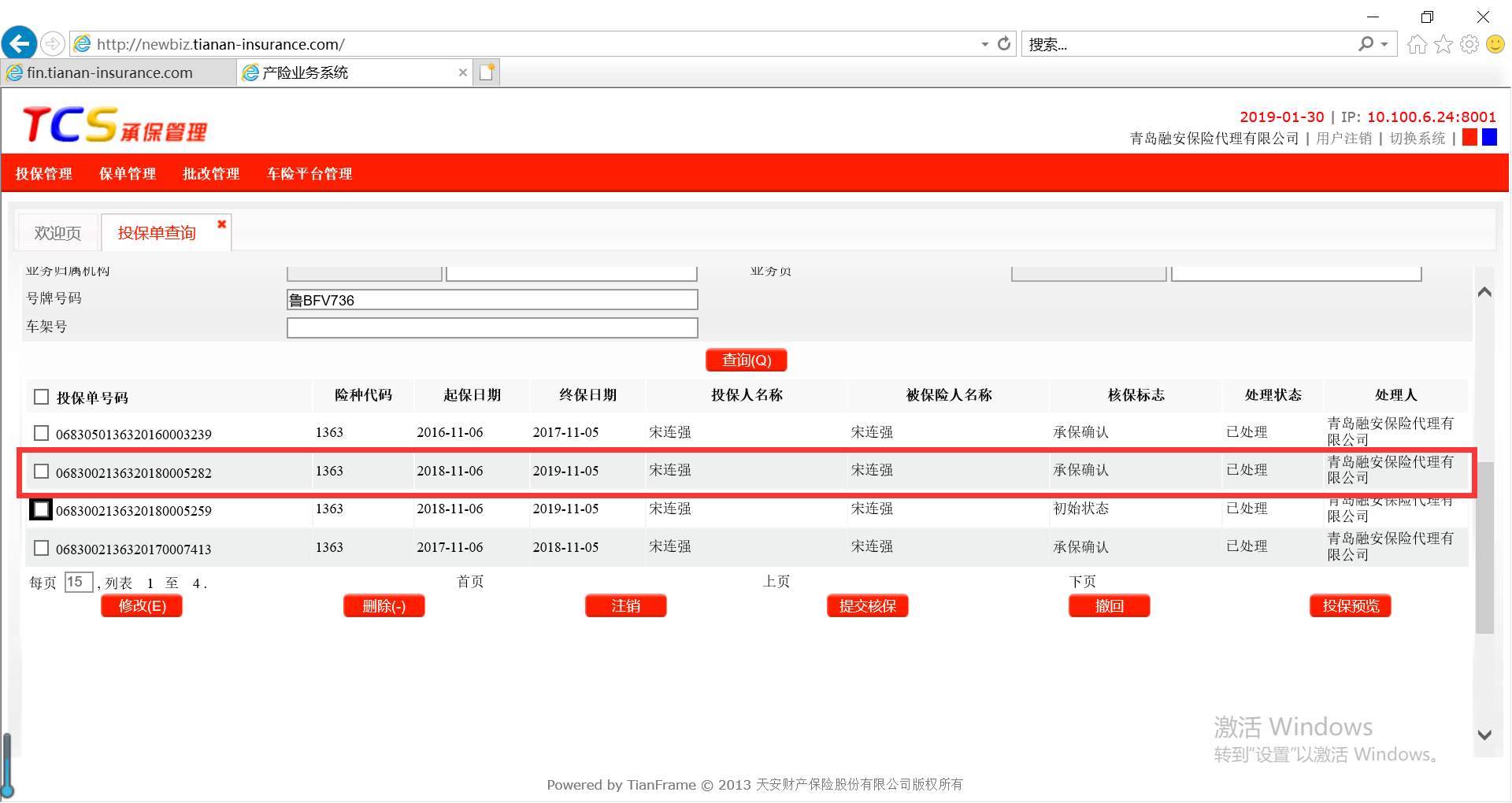Open the 保单管理 menu
Image resolution: width=1512 pixels, height=803 pixels.
[x=127, y=174]
